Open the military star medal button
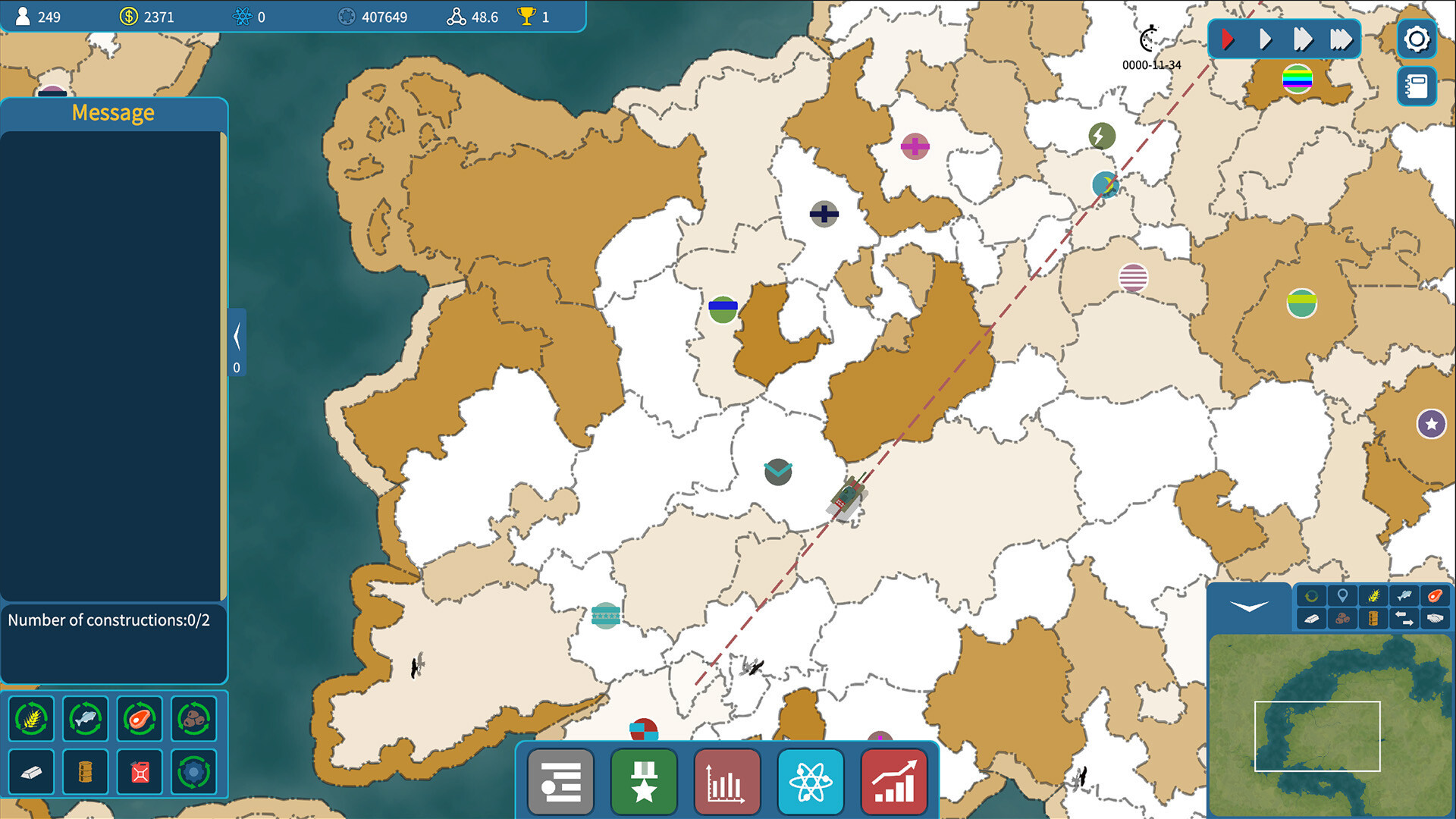 [x=644, y=782]
